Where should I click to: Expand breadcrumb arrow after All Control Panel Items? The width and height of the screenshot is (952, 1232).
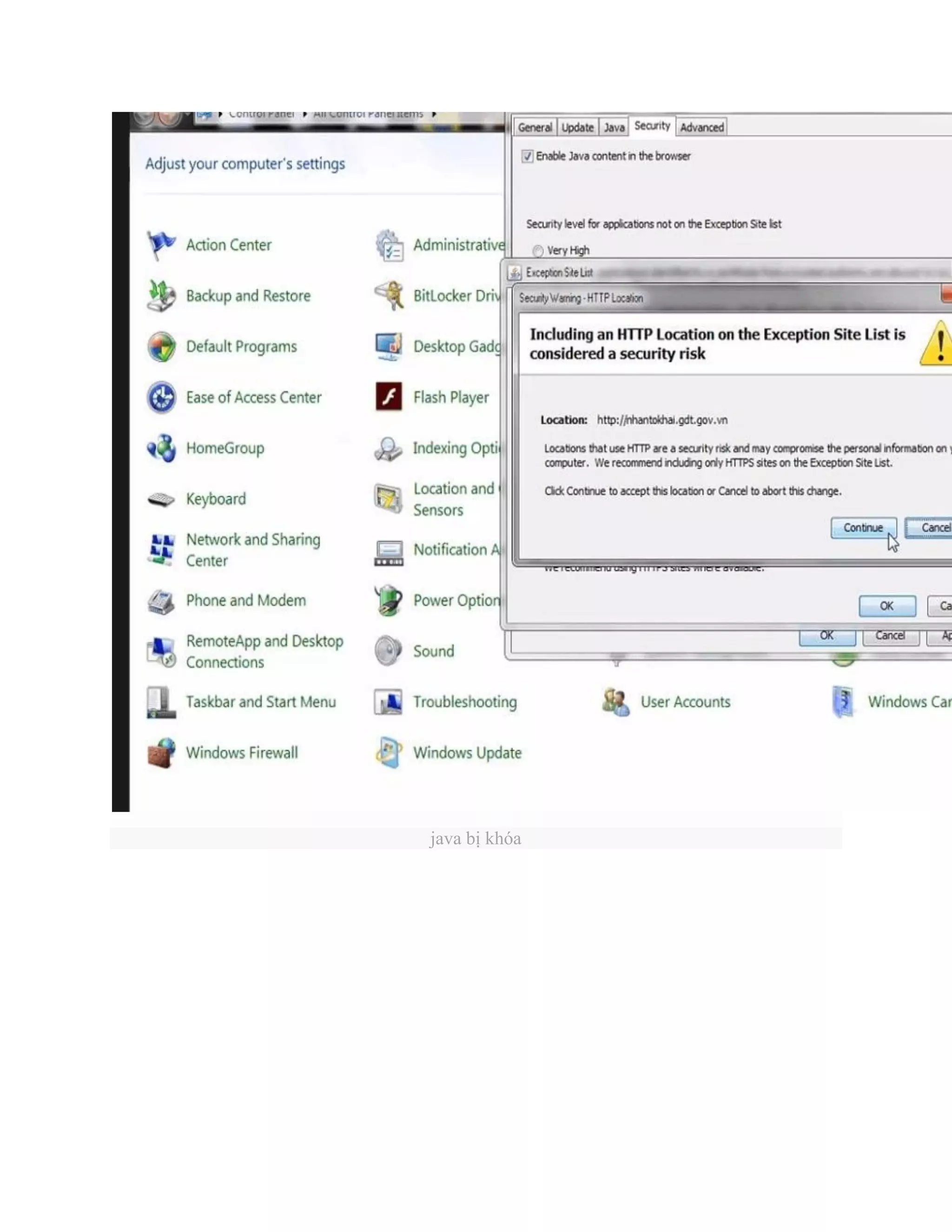(434, 114)
